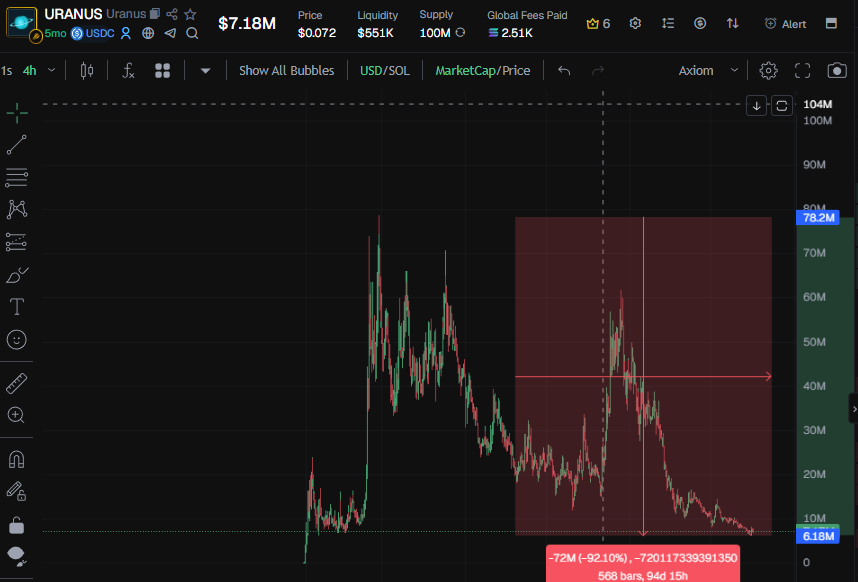Open the emoji sticker tool

coord(17,340)
